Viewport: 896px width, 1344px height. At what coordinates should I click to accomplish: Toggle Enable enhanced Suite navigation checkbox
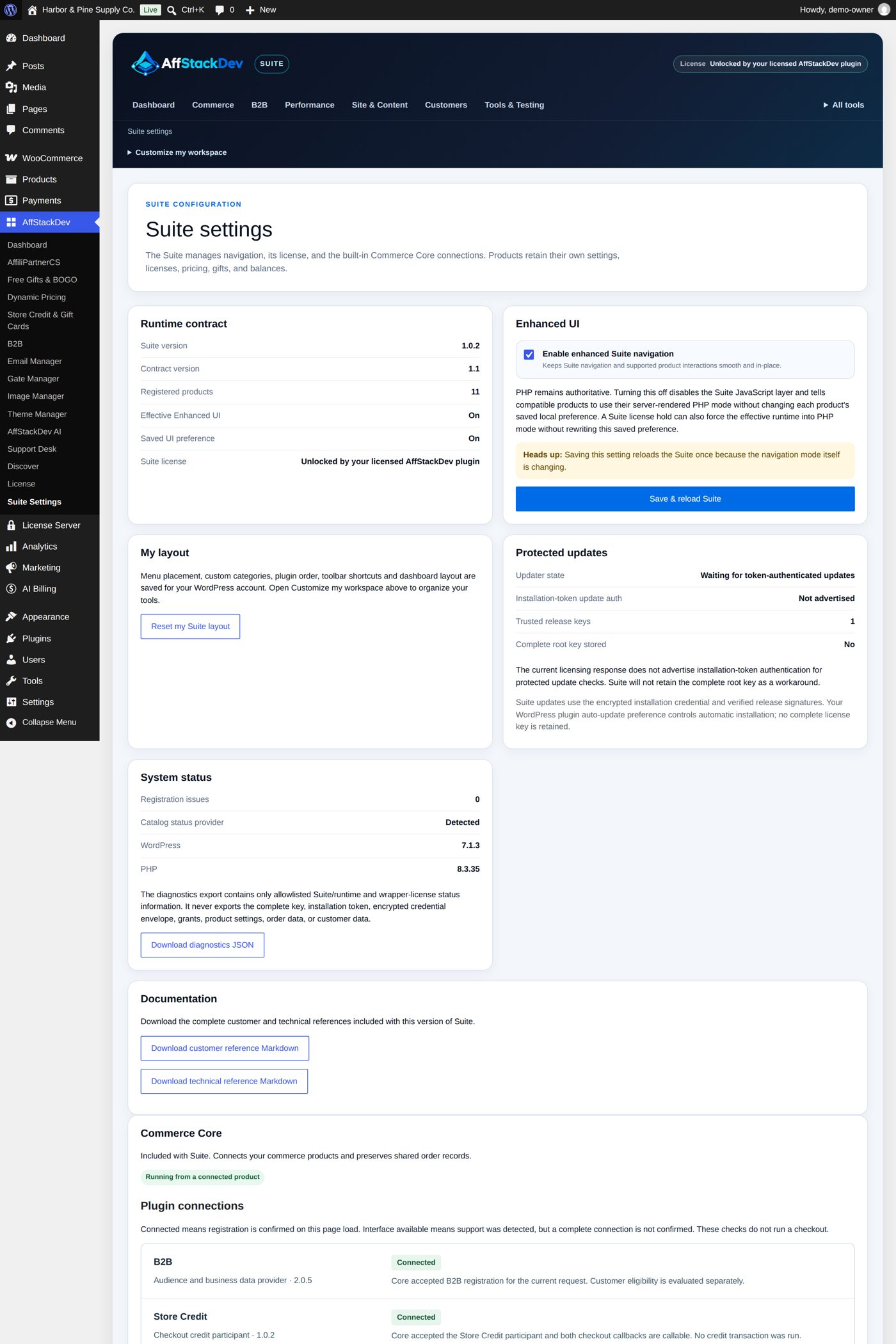(529, 355)
